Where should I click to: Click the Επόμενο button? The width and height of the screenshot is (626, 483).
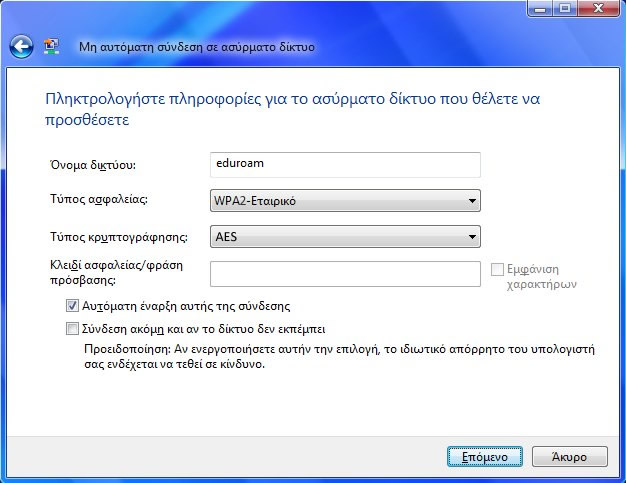tap(485, 457)
